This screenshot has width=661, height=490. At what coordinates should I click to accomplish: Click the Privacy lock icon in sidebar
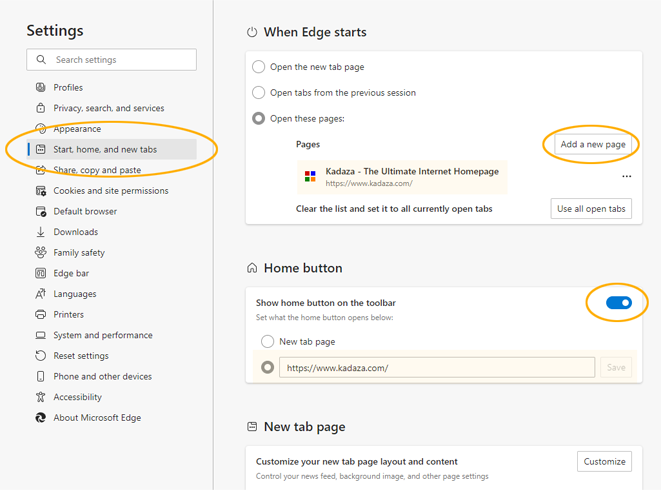[x=40, y=108]
